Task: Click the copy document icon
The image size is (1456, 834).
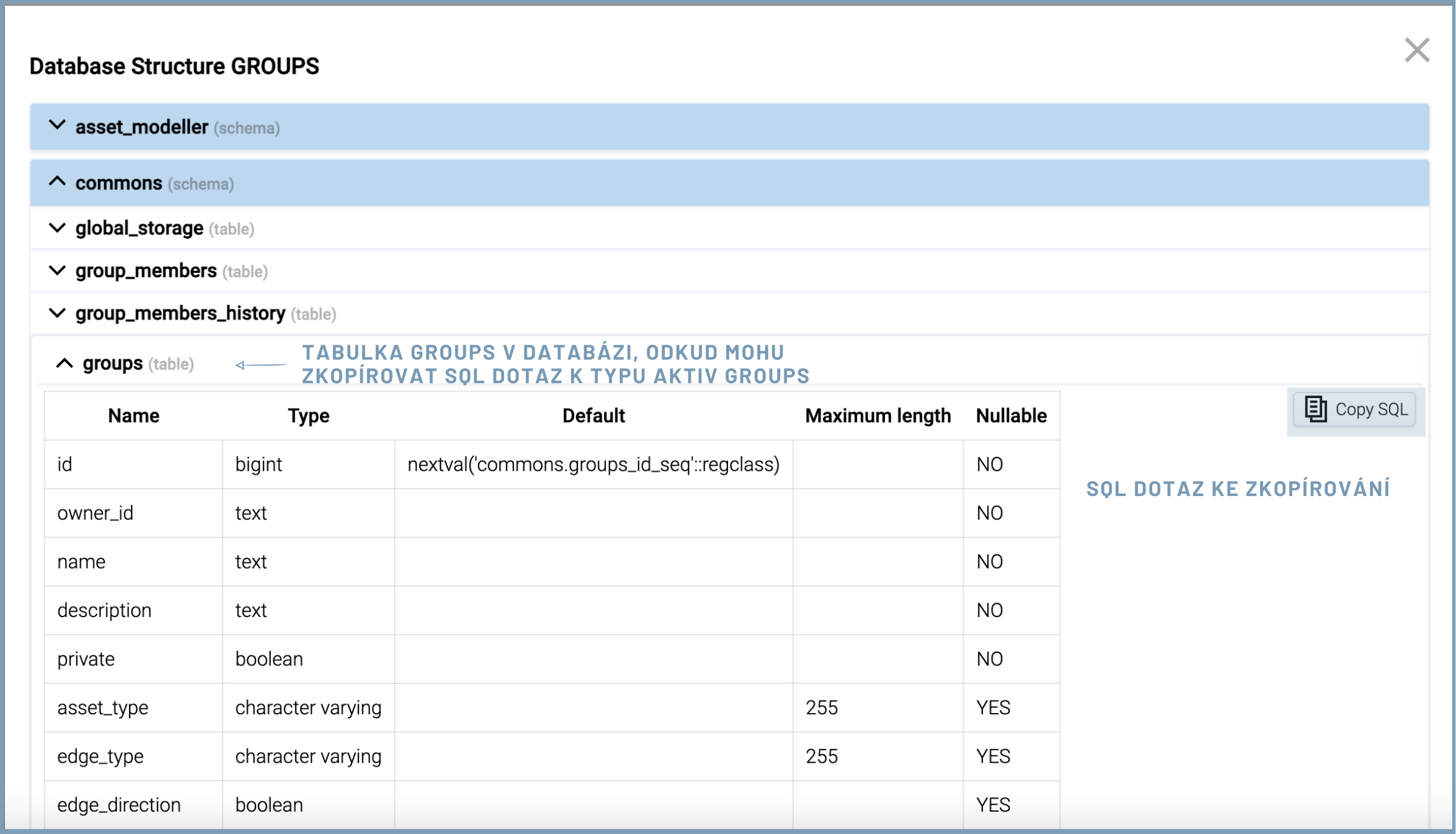Action: 1315,409
